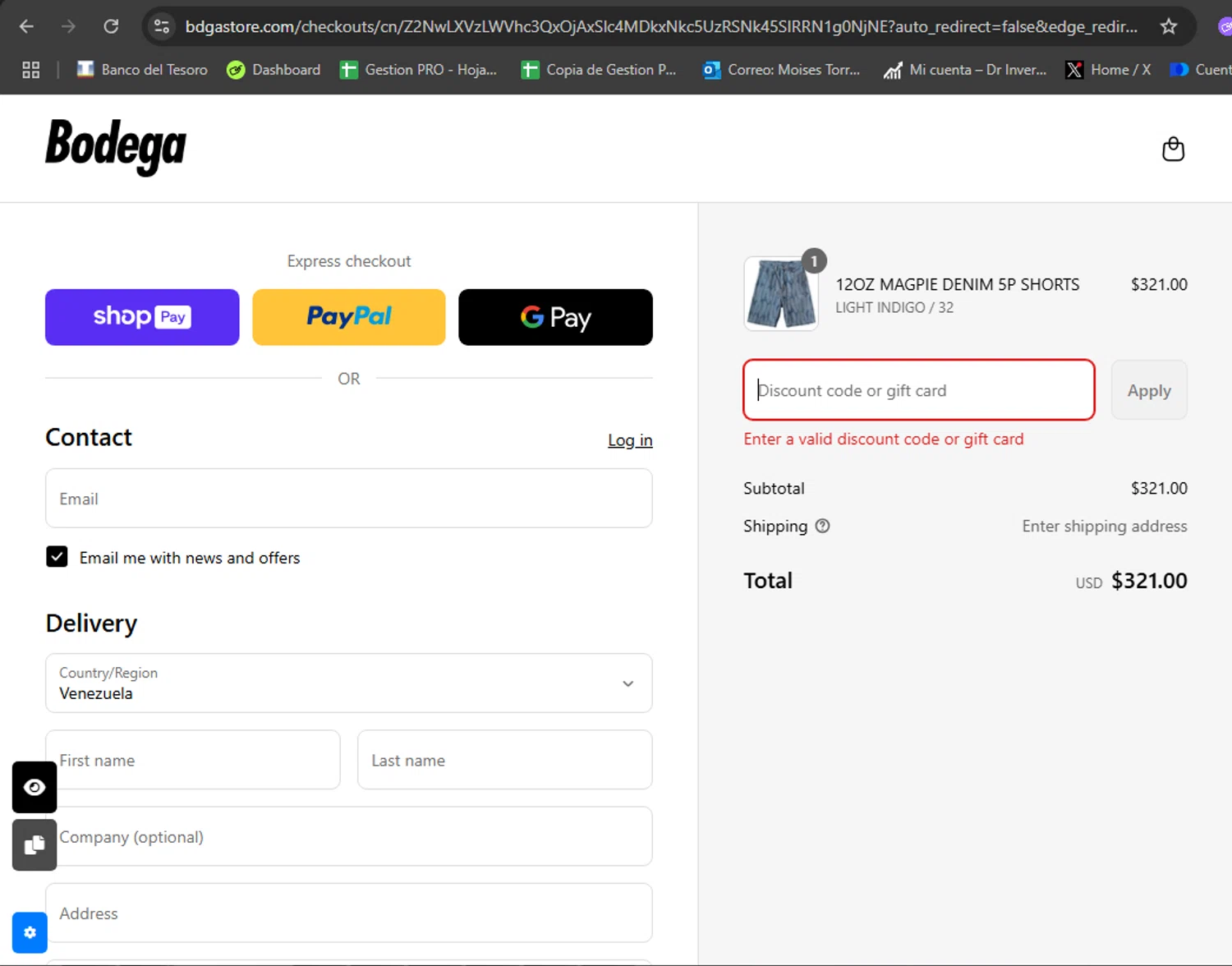Image resolution: width=1232 pixels, height=966 pixels.
Task: Click the Address input field
Action: pyautogui.click(x=349, y=913)
